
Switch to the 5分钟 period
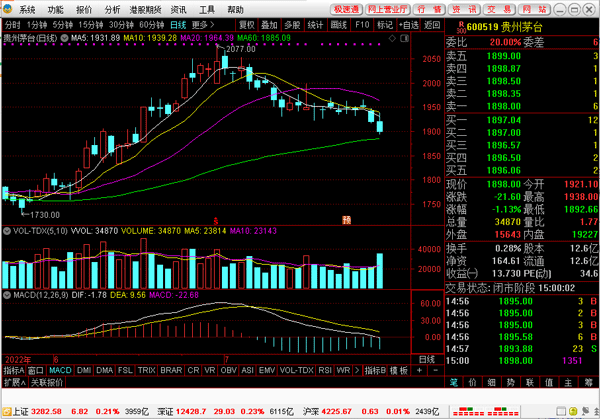pyautogui.click(x=63, y=25)
